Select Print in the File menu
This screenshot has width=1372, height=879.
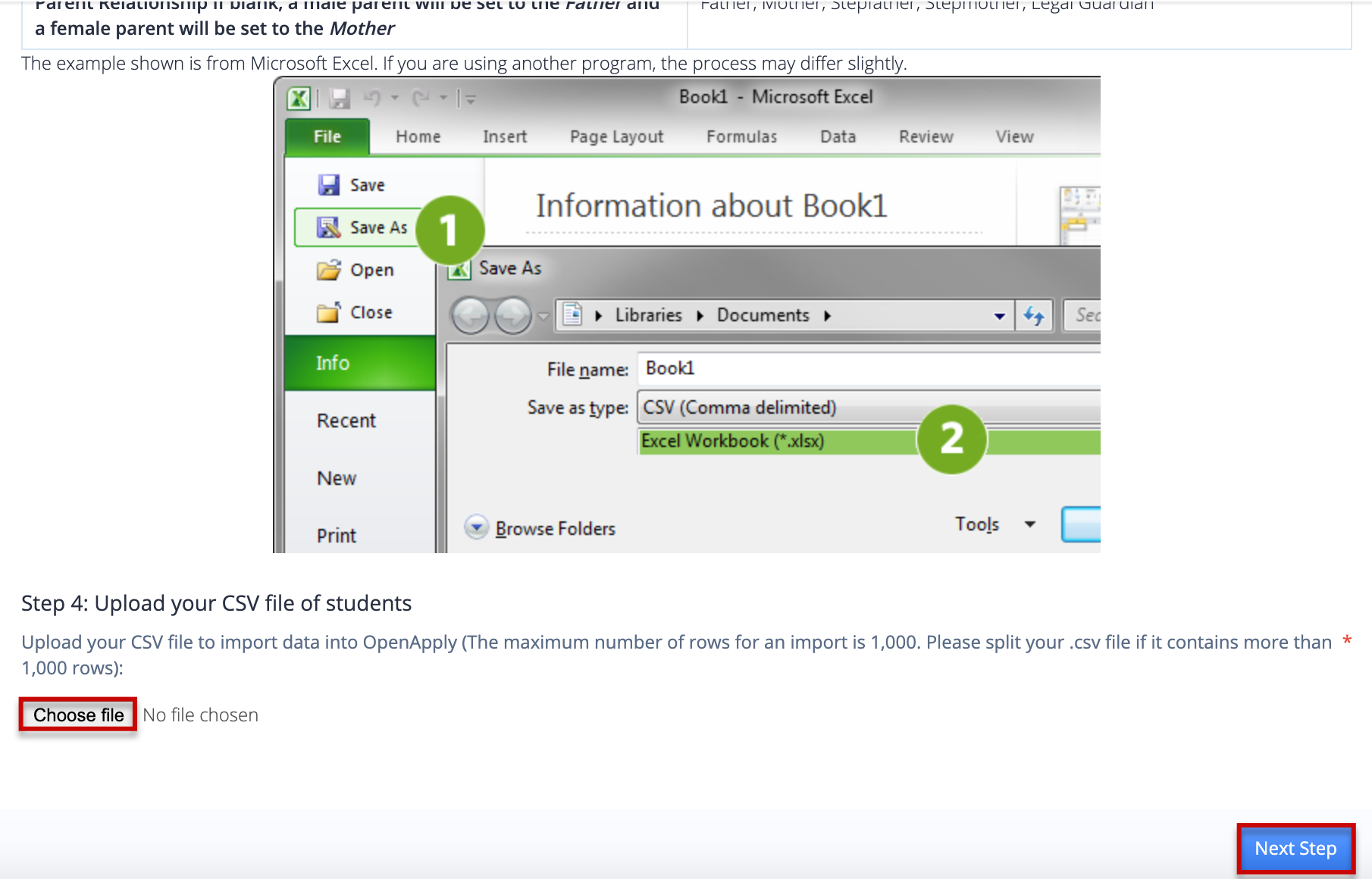(337, 536)
